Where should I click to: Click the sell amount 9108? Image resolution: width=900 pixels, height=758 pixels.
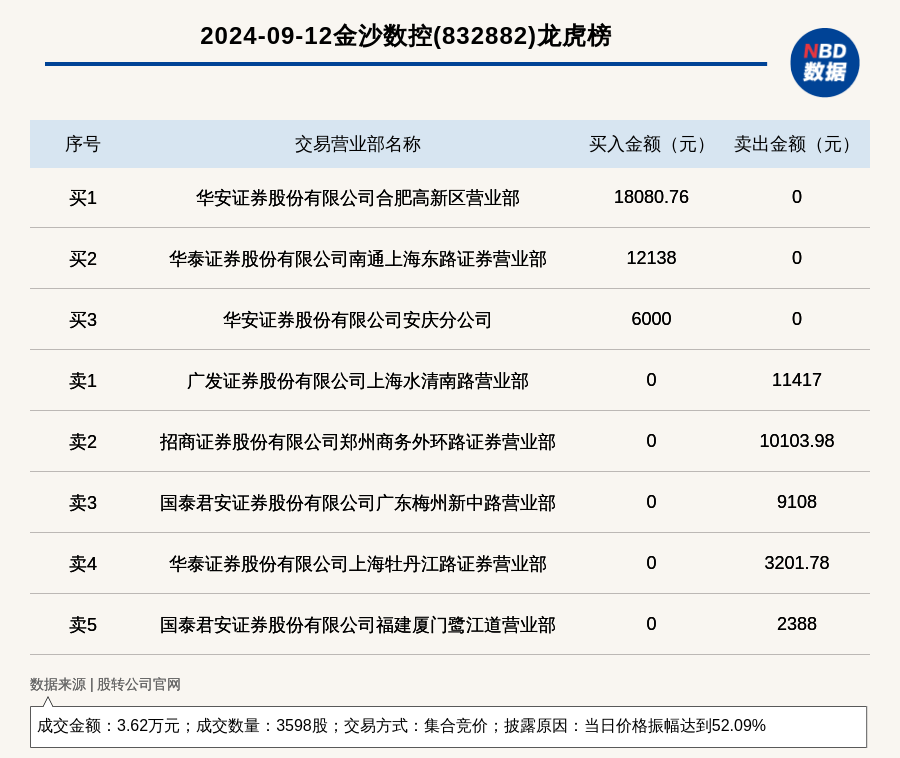[x=796, y=502]
